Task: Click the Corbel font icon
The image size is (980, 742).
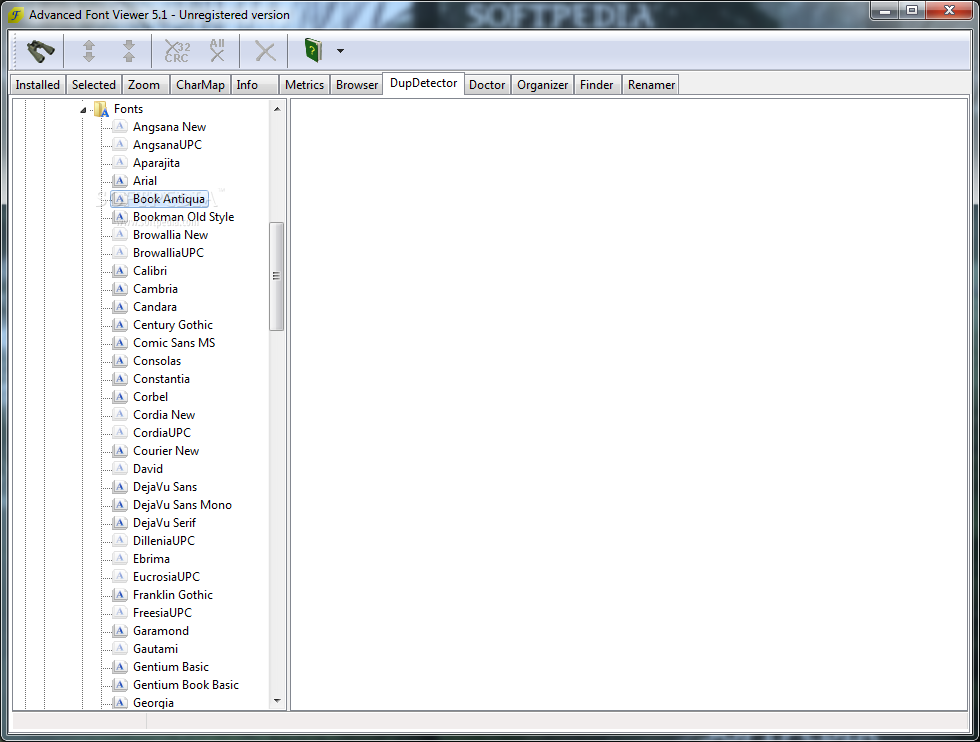Action: 121,397
